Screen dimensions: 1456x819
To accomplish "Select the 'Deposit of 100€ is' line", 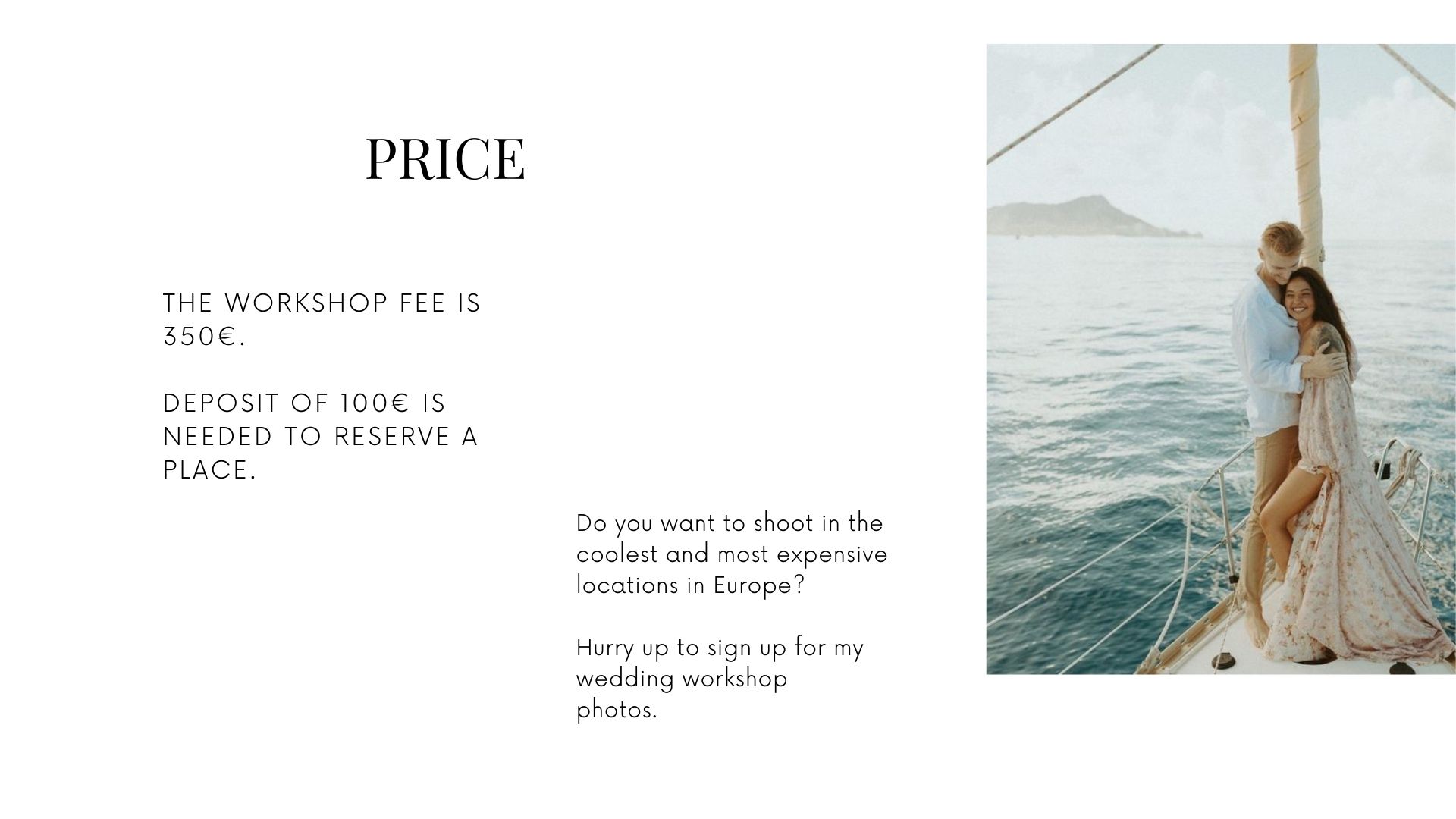I will [305, 403].
